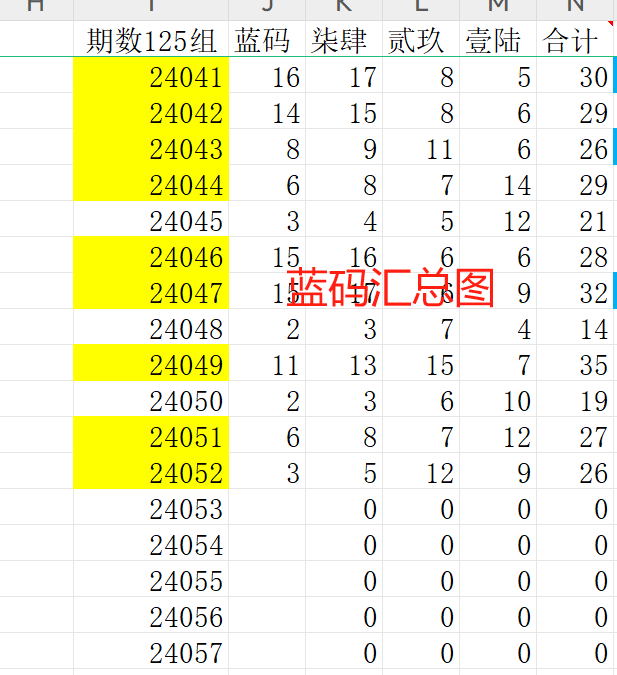Click the 合计 header cell
This screenshot has width=617, height=675.
click(x=575, y=39)
